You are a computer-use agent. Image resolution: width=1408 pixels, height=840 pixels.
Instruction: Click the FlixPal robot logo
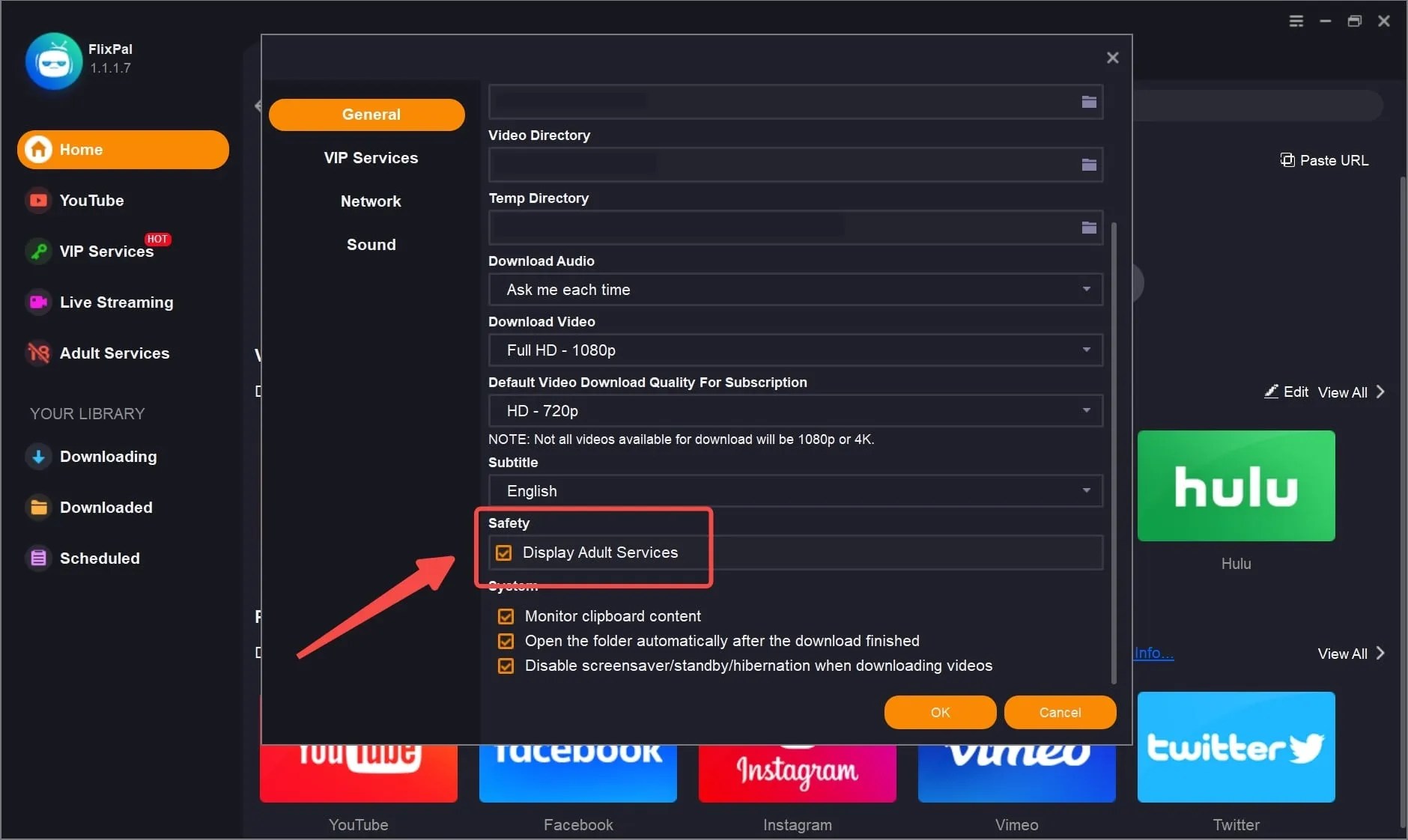point(53,61)
